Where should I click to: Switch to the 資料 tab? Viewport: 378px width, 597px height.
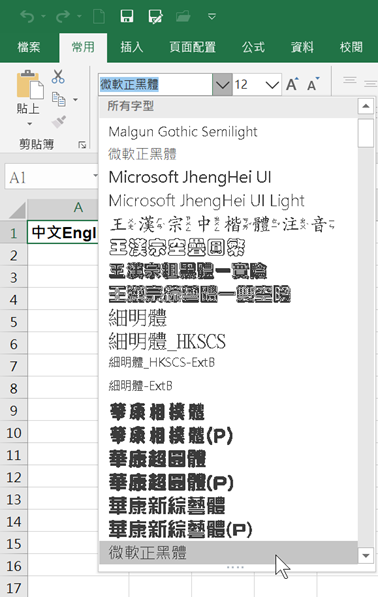click(302, 47)
